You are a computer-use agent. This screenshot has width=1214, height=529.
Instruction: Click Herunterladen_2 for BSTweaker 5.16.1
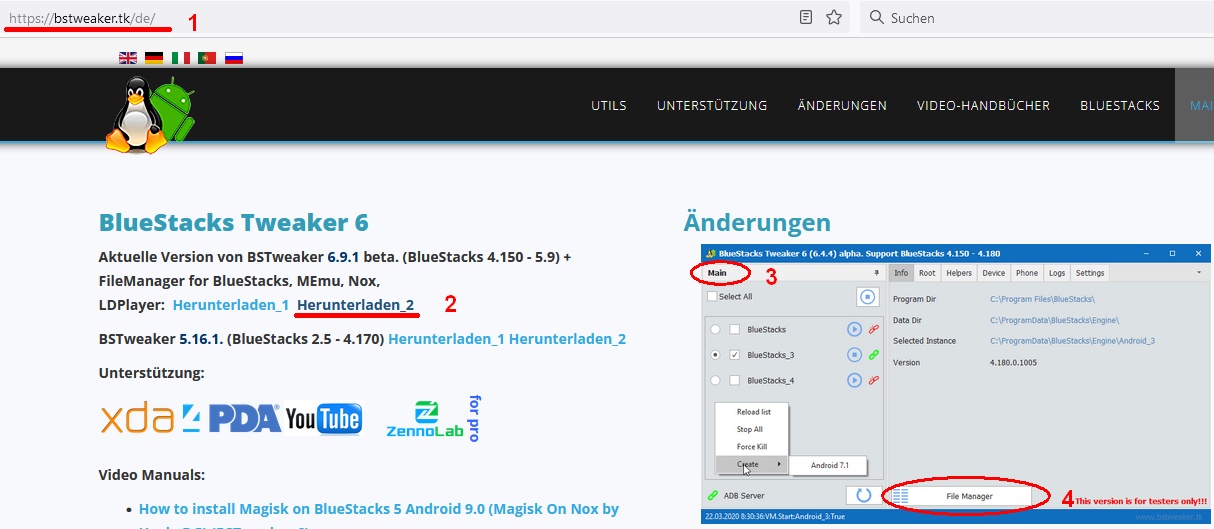coord(567,339)
